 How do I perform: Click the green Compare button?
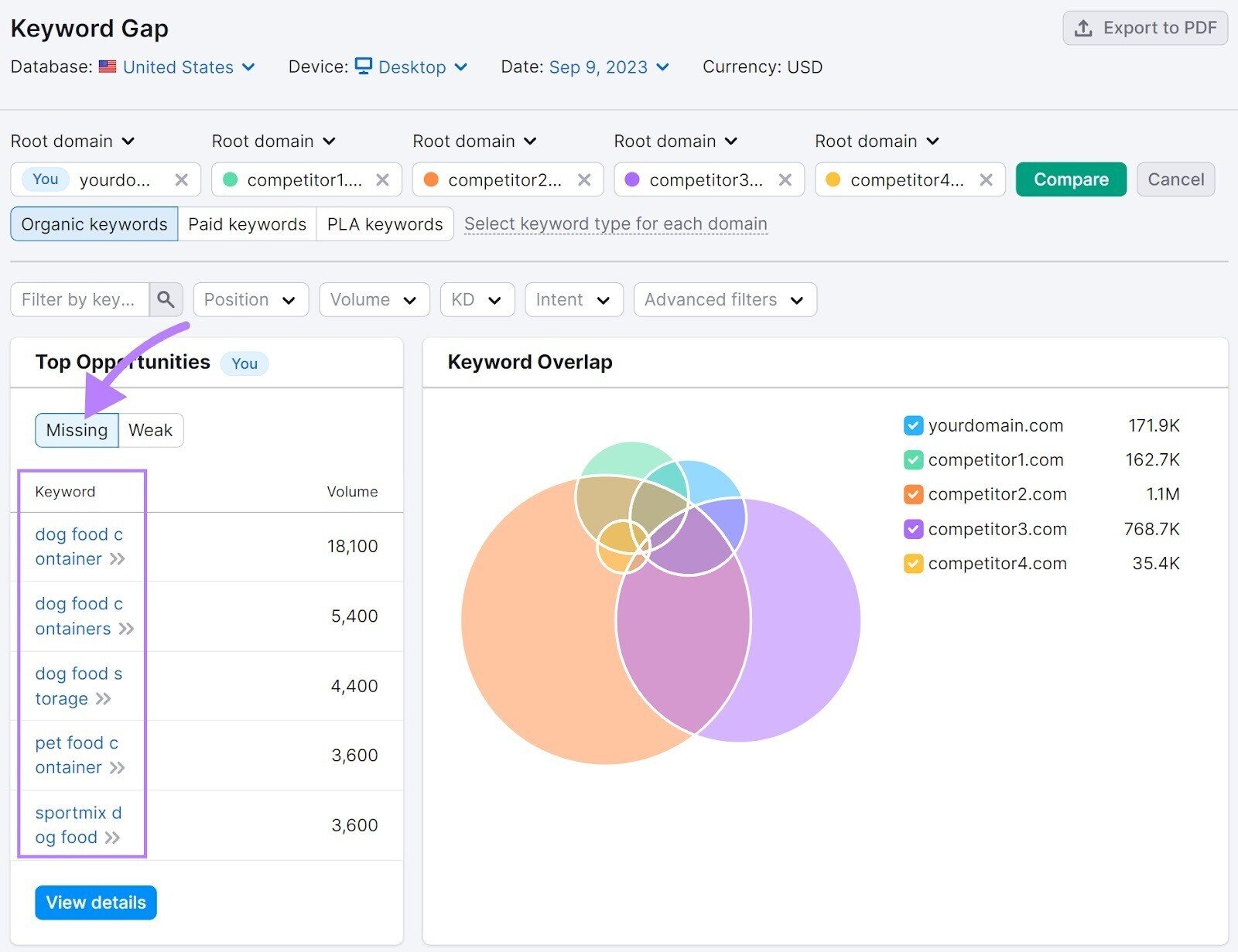1070,179
